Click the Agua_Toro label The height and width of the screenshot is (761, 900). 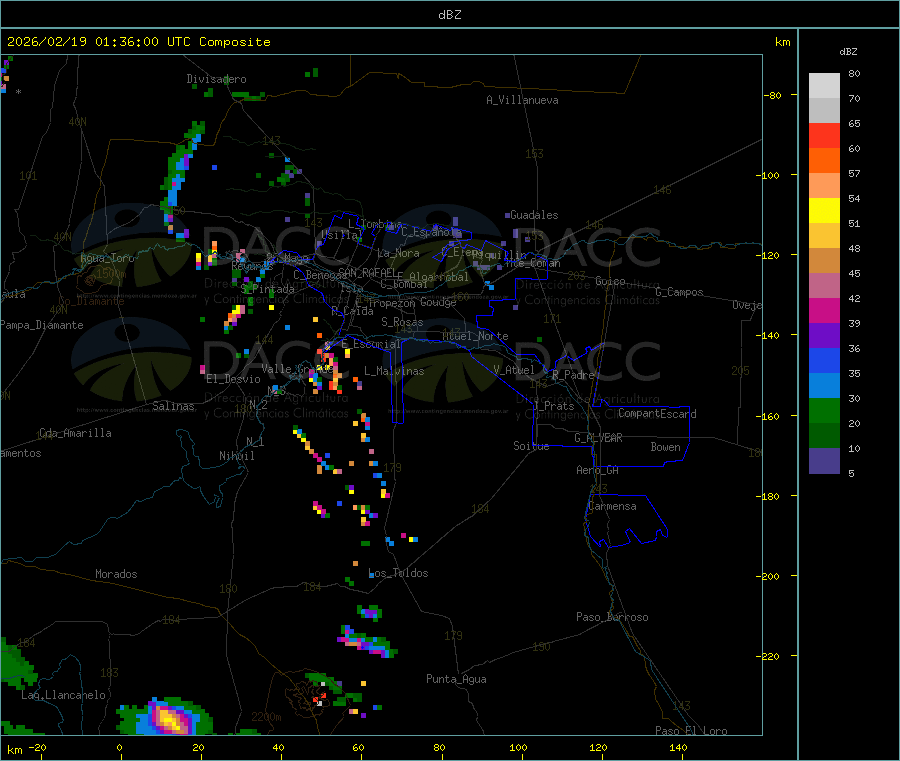107,258
